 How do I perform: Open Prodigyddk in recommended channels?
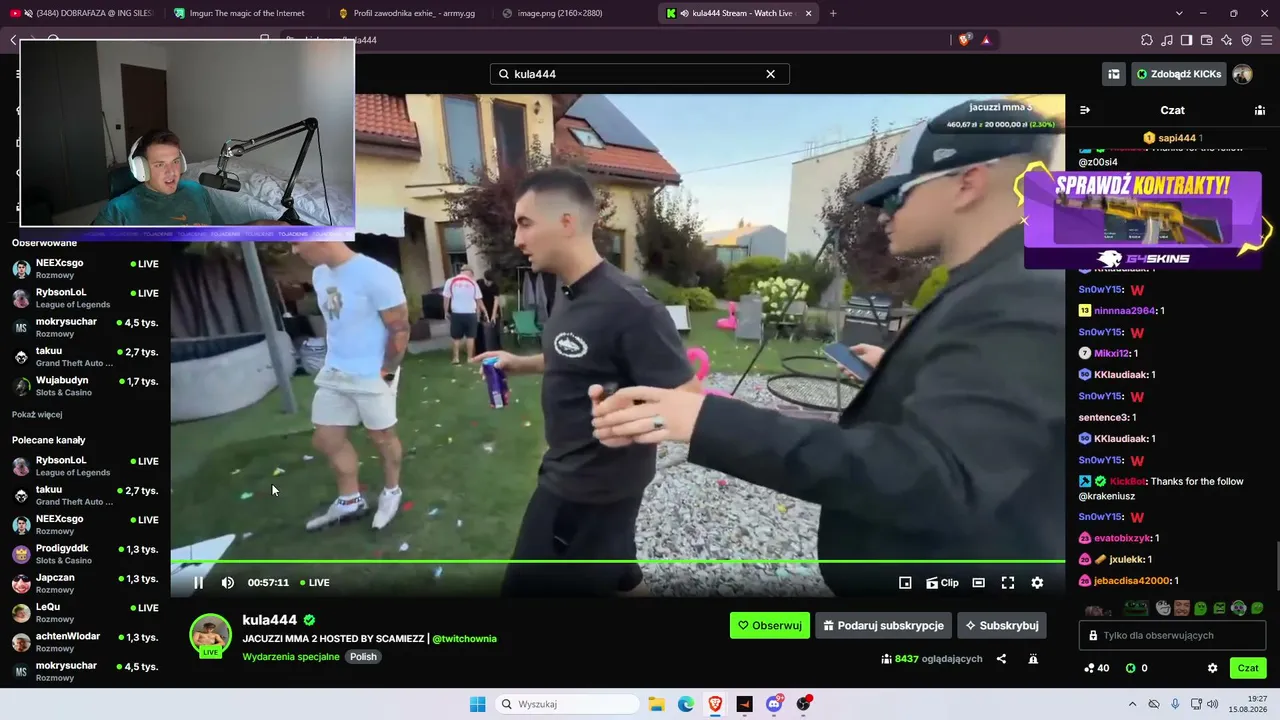(x=85, y=554)
